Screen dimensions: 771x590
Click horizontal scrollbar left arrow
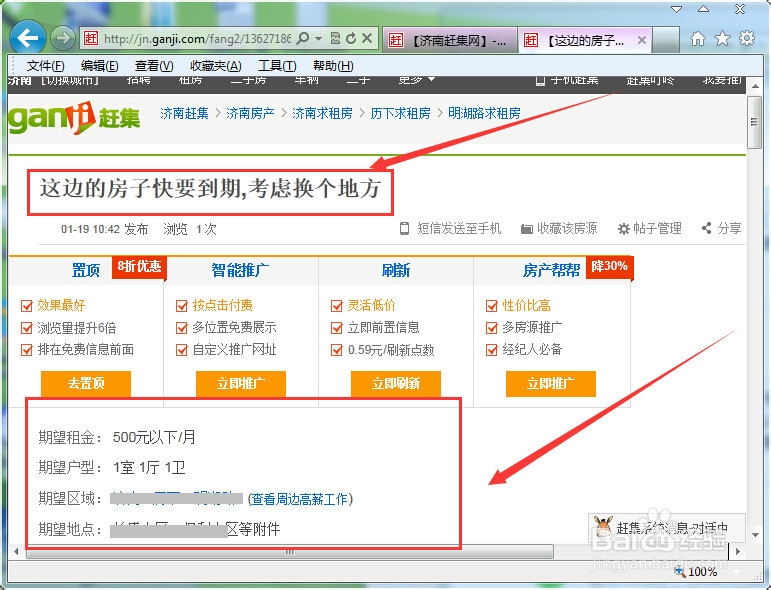pos(16,552)
